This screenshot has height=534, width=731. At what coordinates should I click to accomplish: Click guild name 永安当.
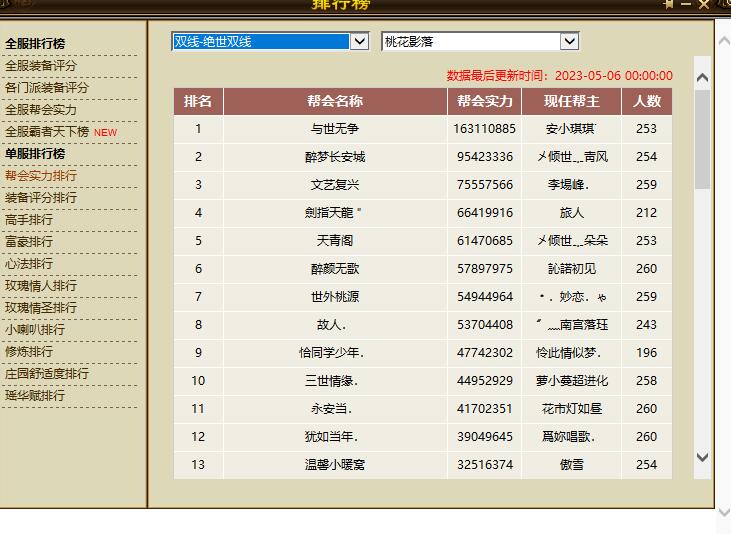tap(331, 409)
